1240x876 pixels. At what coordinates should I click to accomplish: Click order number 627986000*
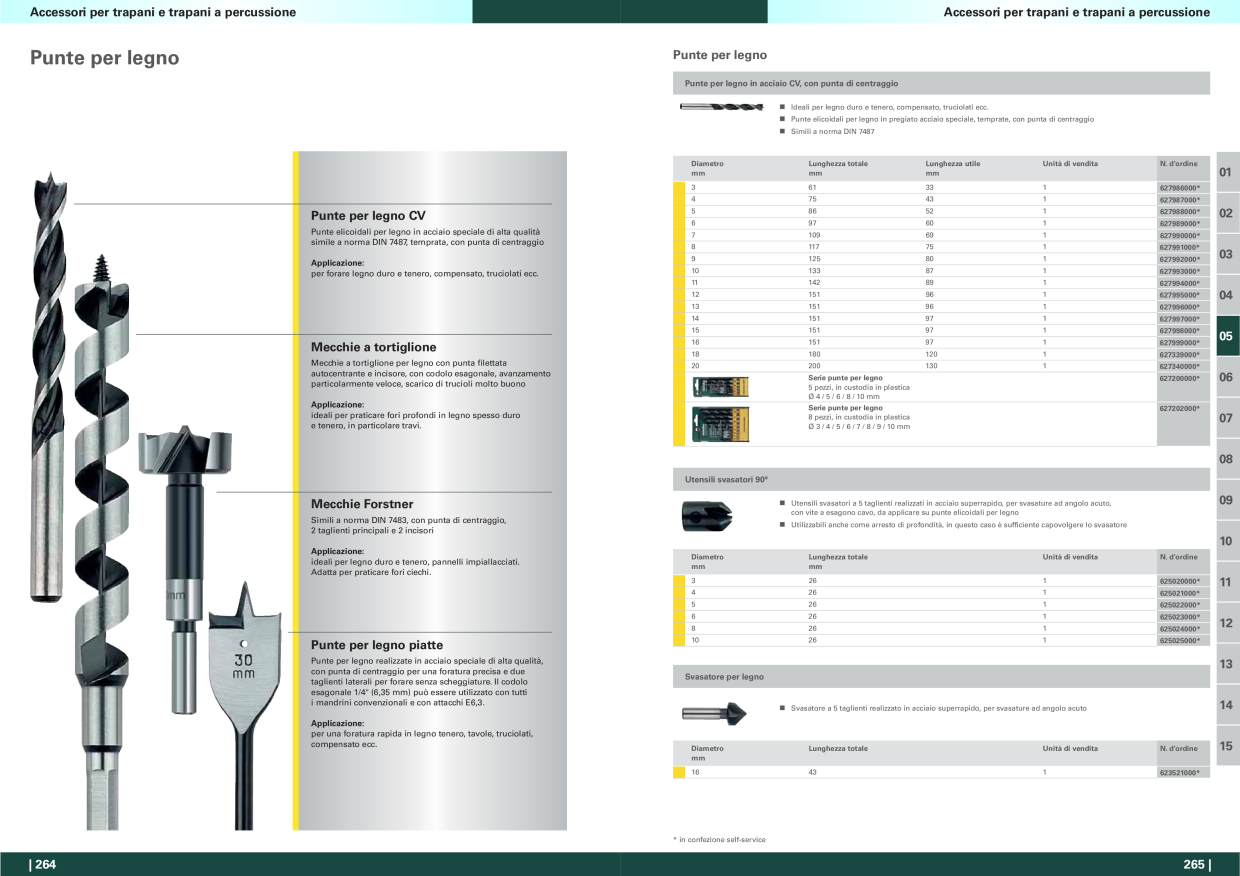pos(1179,188)
